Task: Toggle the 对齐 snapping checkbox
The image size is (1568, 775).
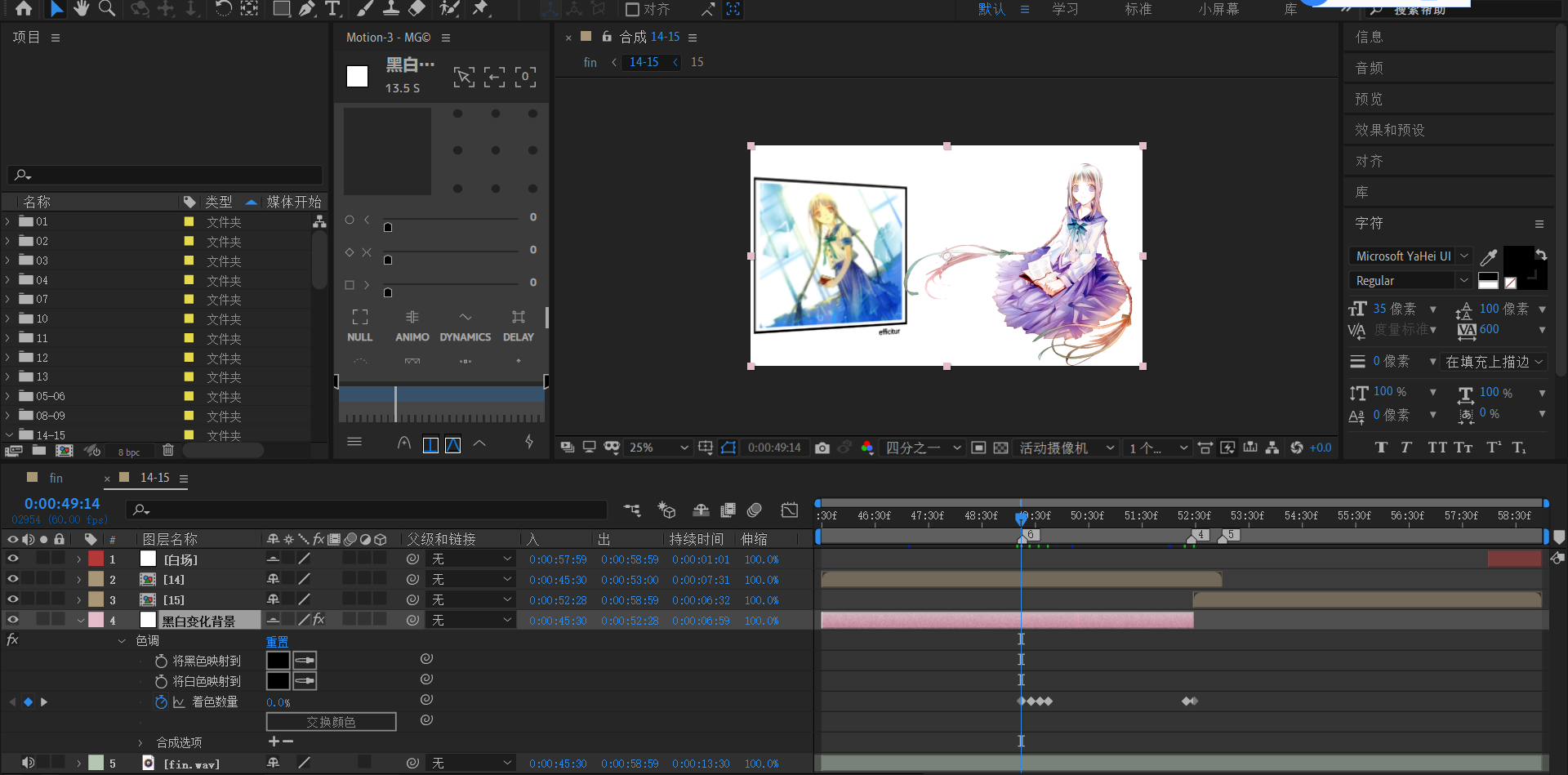Action: coord(632,10)
